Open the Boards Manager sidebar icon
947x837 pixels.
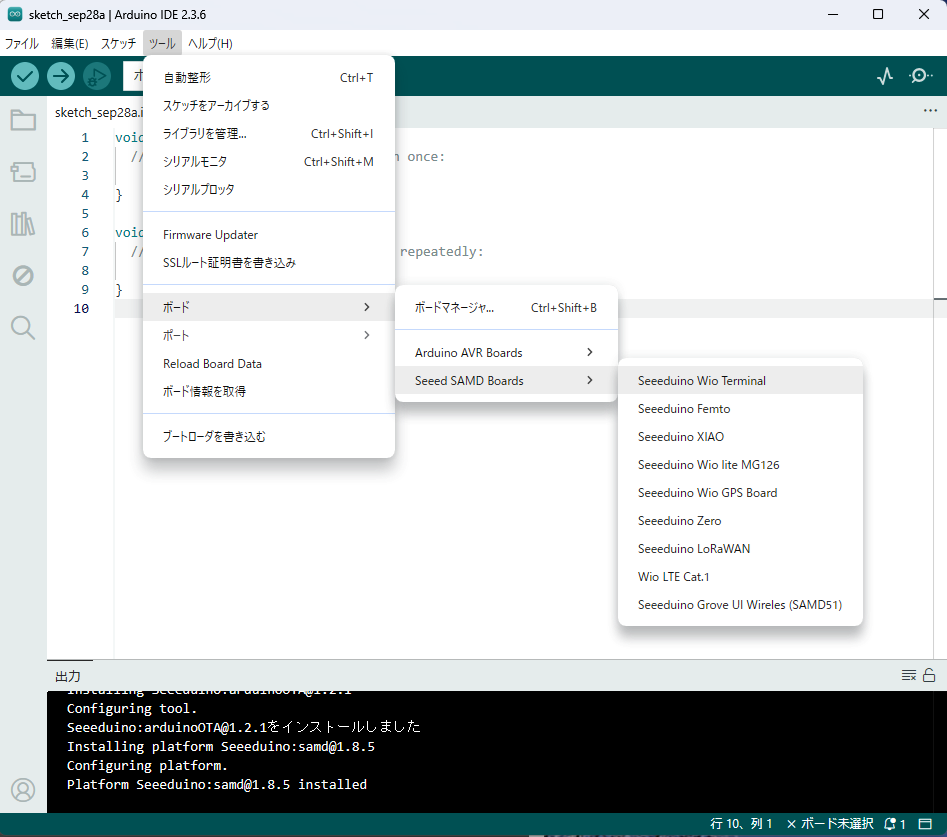click(x=23, y=173)
